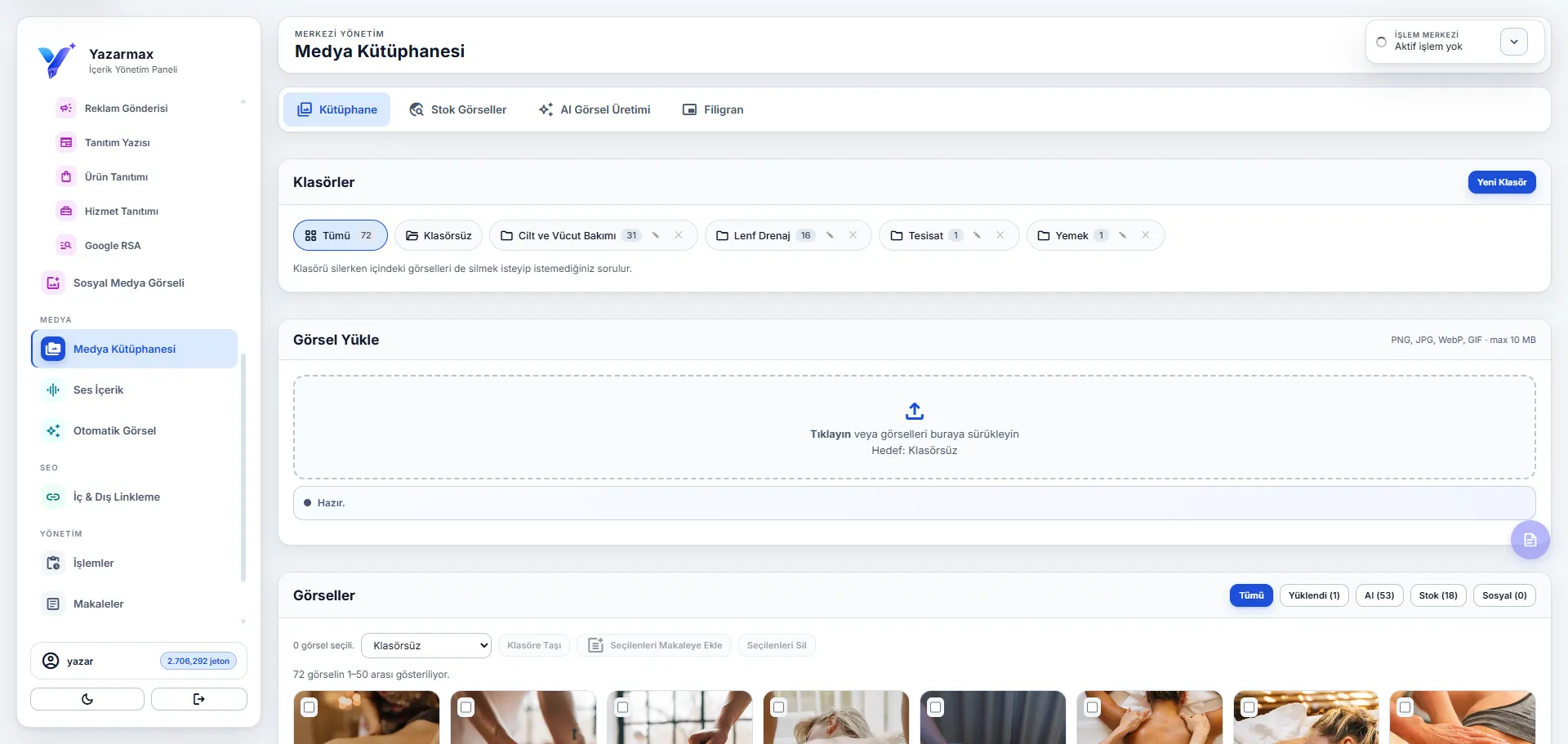Viewport: 1568px width, 744px height.
Task: Filter images by AI (53)
Action: click(1379, 595)
